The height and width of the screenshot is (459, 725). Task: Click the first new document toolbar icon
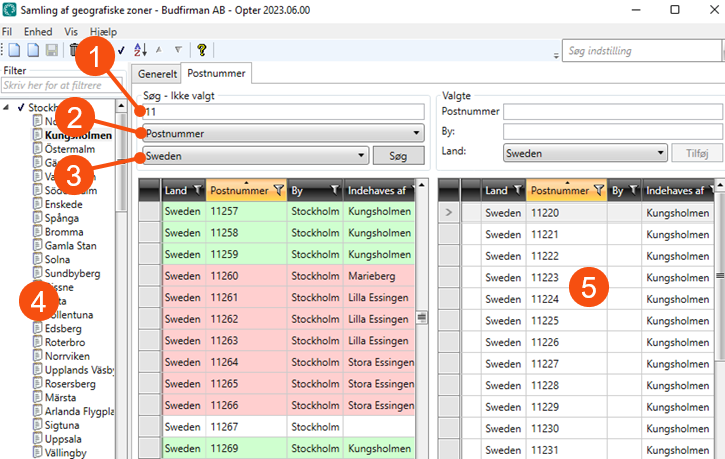[x=14, y=50]
